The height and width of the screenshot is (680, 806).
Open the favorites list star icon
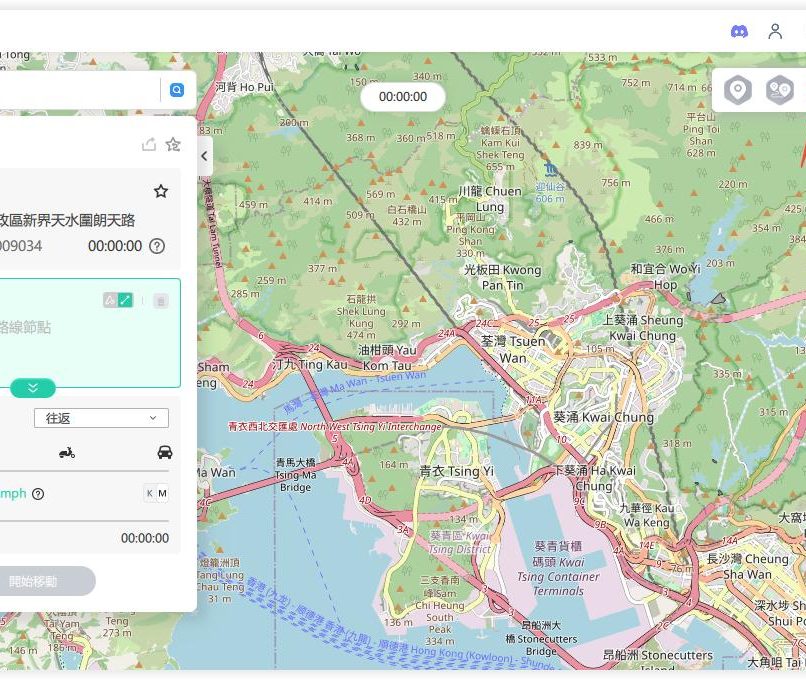(x=173, y=145)
